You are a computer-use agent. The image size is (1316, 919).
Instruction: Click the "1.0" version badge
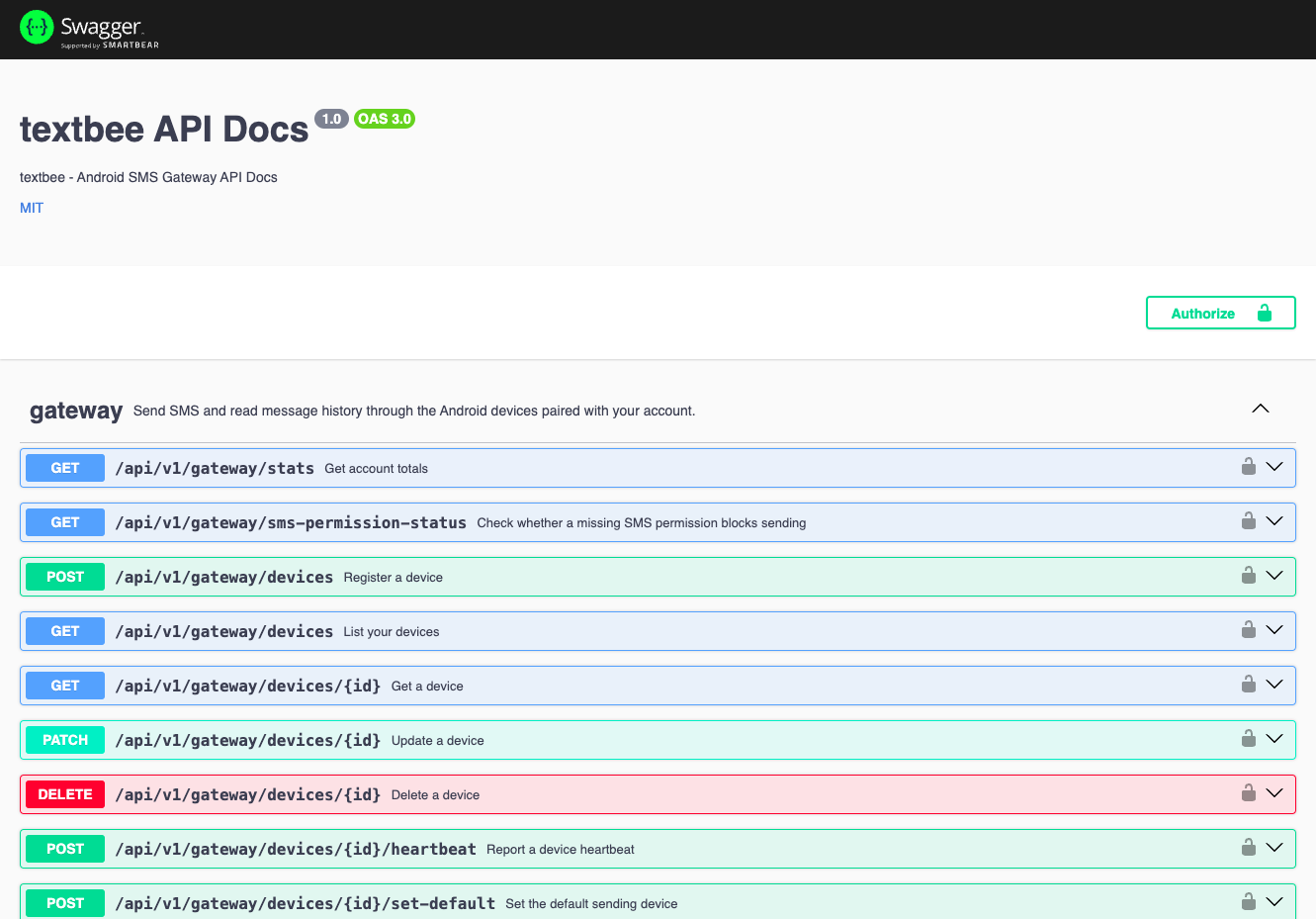(x=331, y=119)
